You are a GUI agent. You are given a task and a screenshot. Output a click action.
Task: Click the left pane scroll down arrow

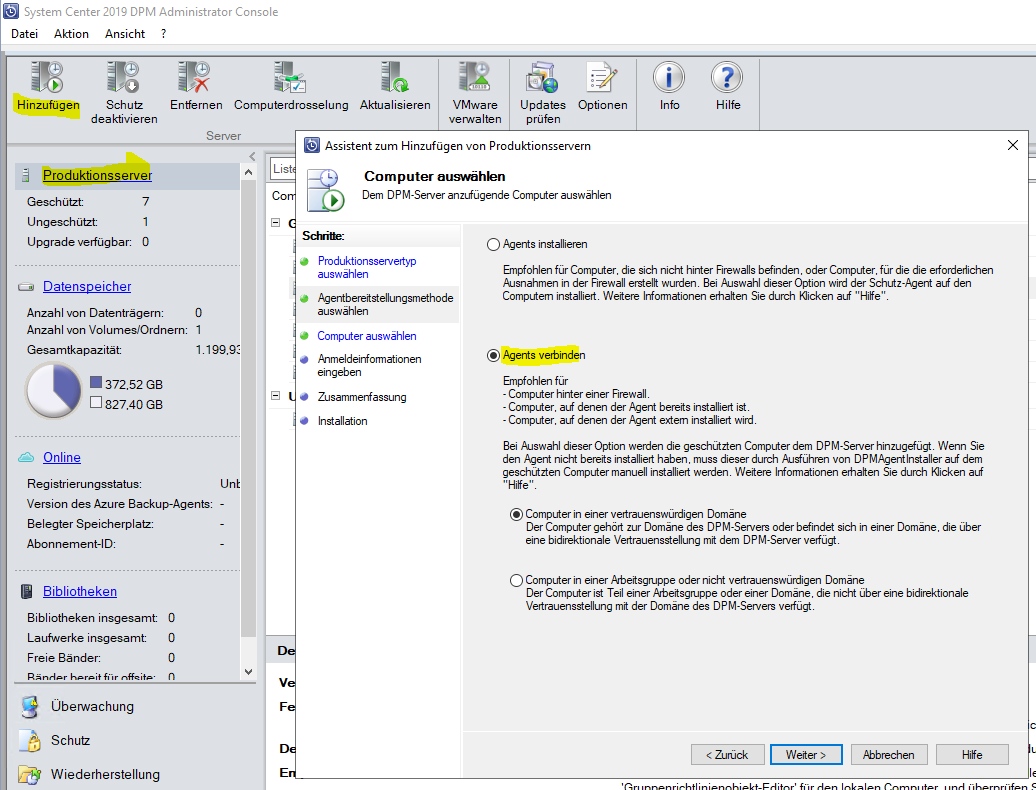[x=248, y=671]
